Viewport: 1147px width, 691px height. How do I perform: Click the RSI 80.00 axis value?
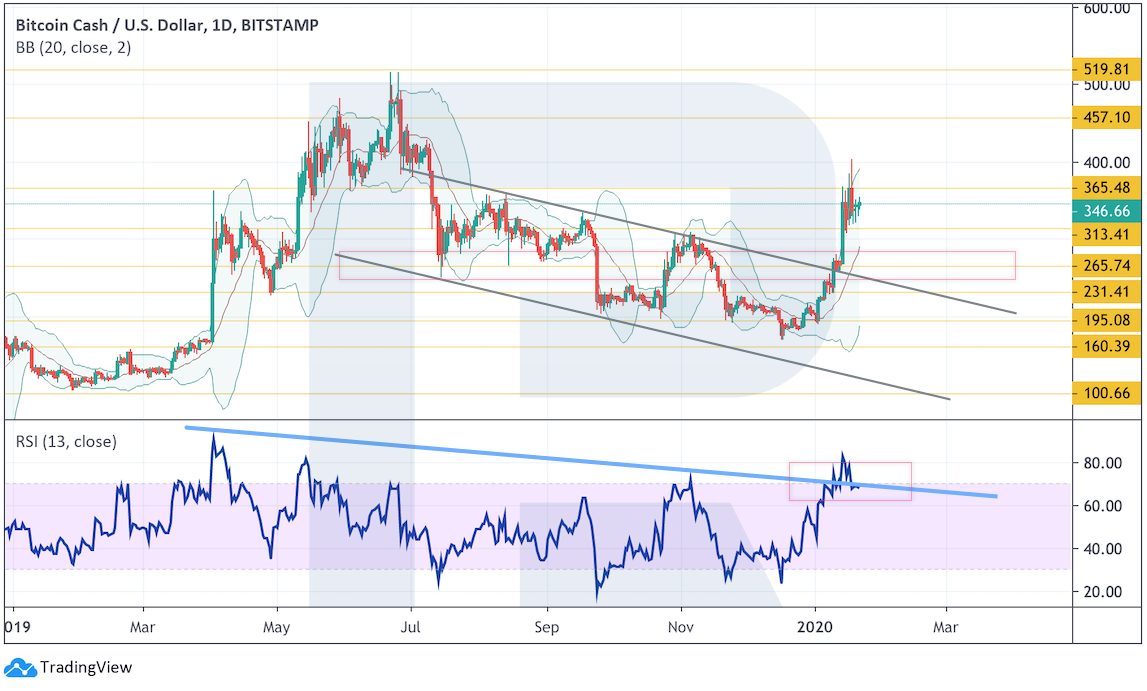click(x=1102, y=463)
